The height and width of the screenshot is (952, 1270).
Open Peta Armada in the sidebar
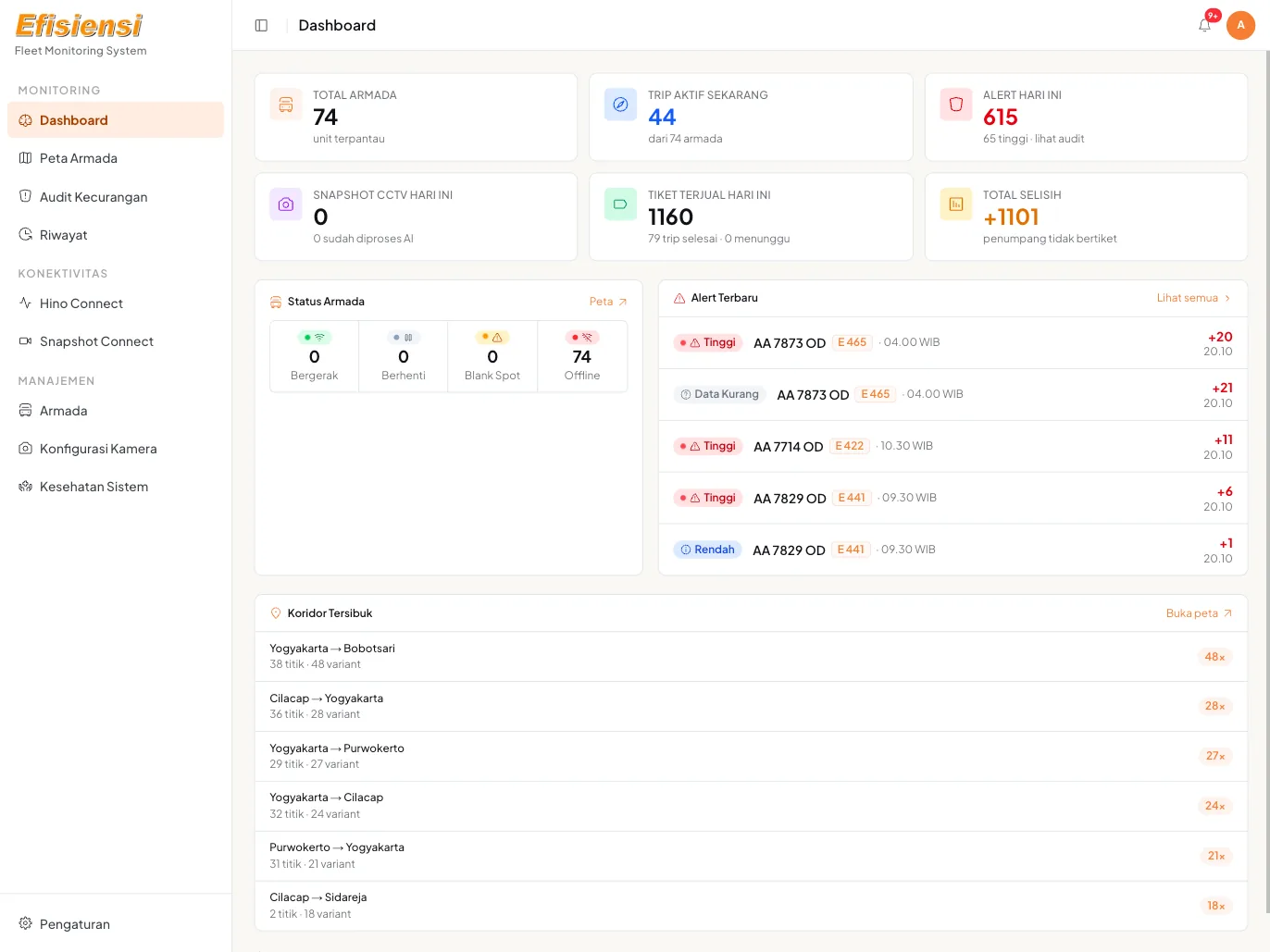[116, 158]
